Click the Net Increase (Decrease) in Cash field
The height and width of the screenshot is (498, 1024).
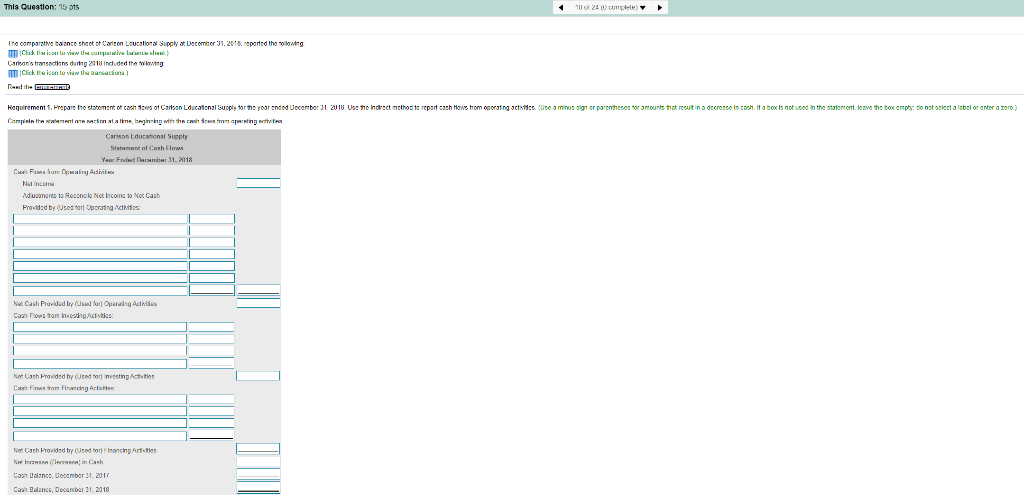258,461
